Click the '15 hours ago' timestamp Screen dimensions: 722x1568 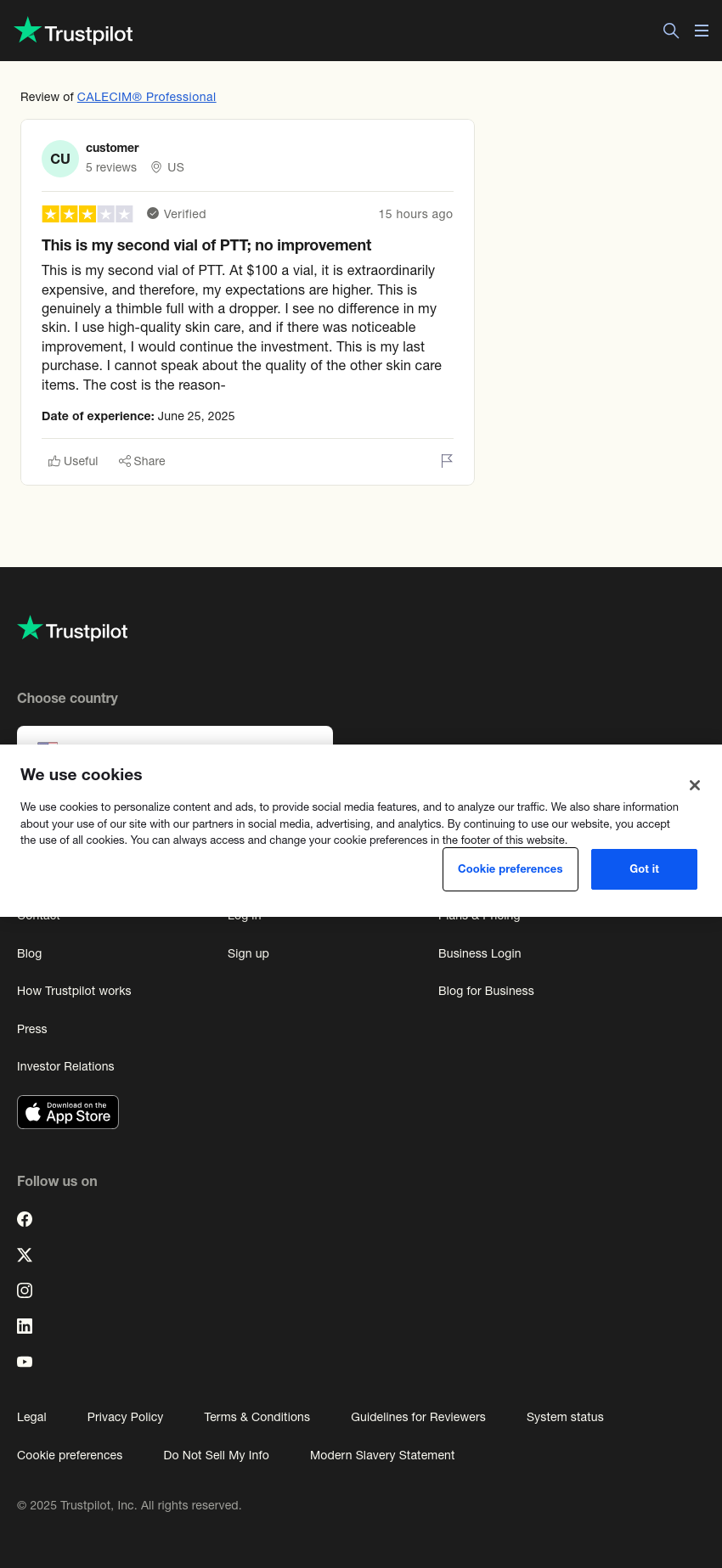[x=415, y=214]
